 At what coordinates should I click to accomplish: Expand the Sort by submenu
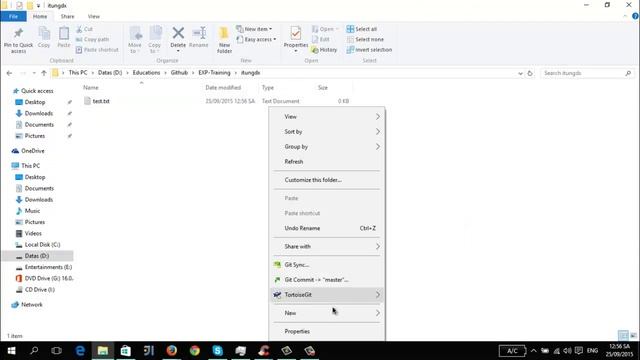[x=327, y=131]
